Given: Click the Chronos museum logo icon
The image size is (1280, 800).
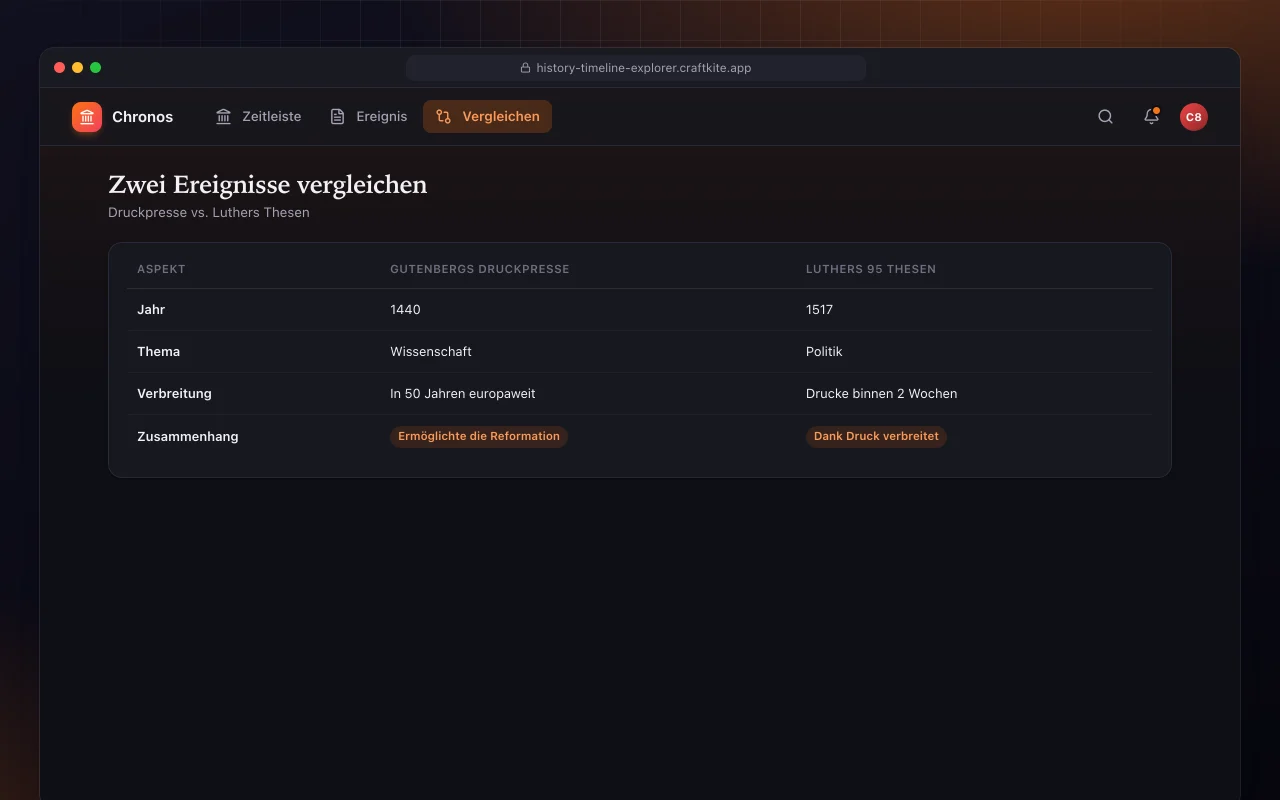Looking at the screenshot, I should (87, 117).
